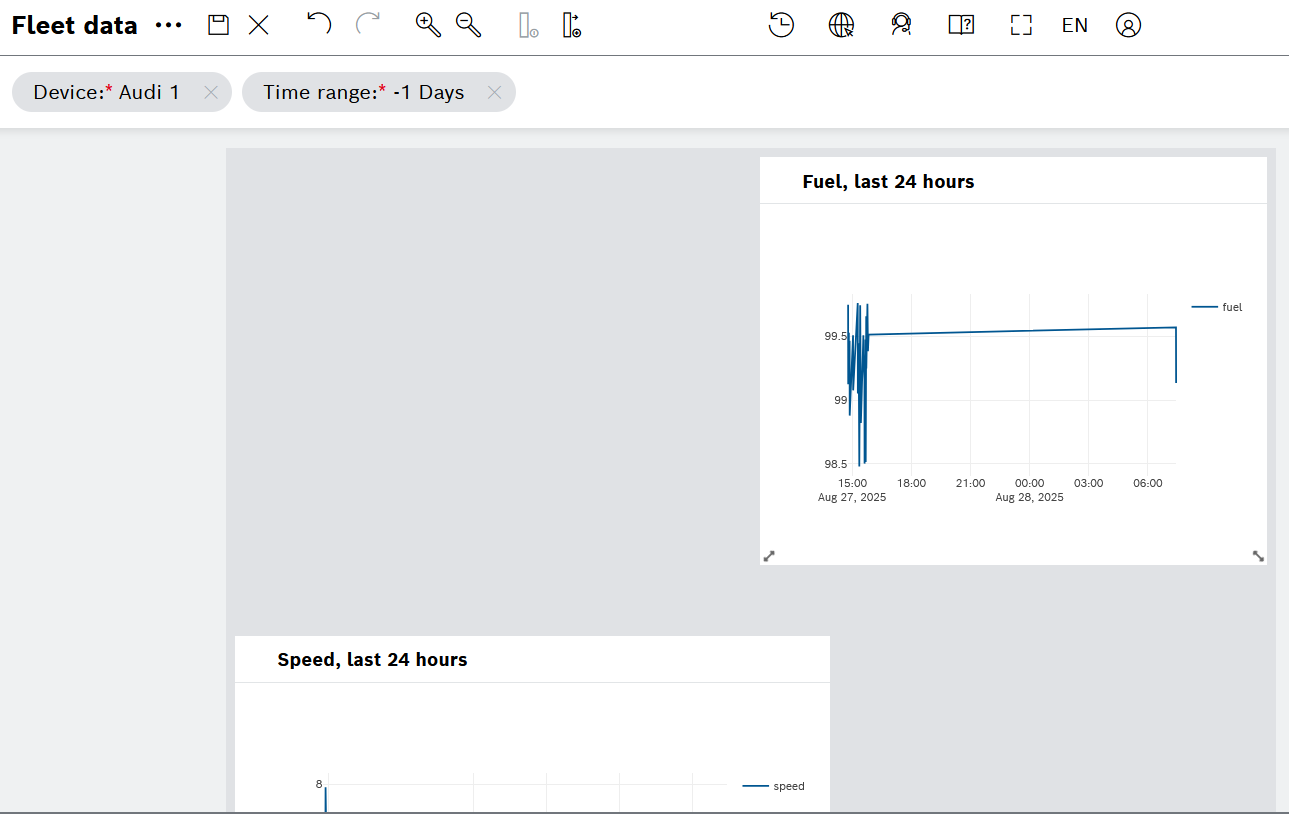Undo the last dashboard edit
The image size is (1289, 815).
point(318,24)
